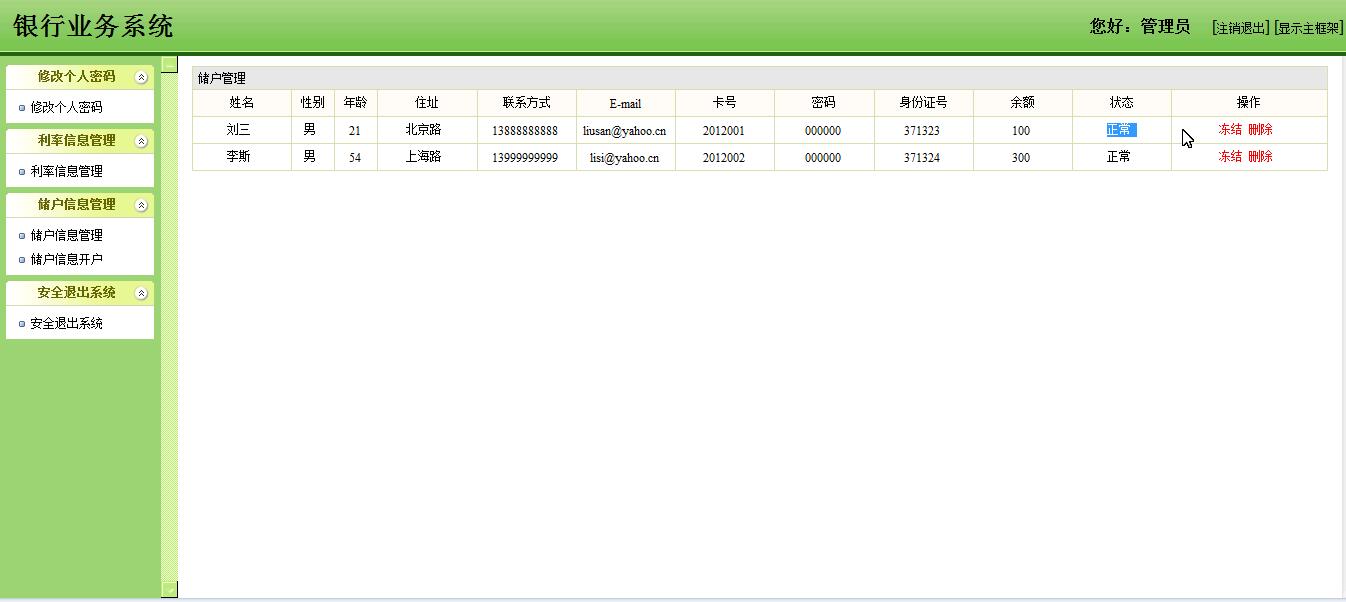Click the bullet icon beside 储户信息管理 link
1346x602 pixels.
[22, 236]
